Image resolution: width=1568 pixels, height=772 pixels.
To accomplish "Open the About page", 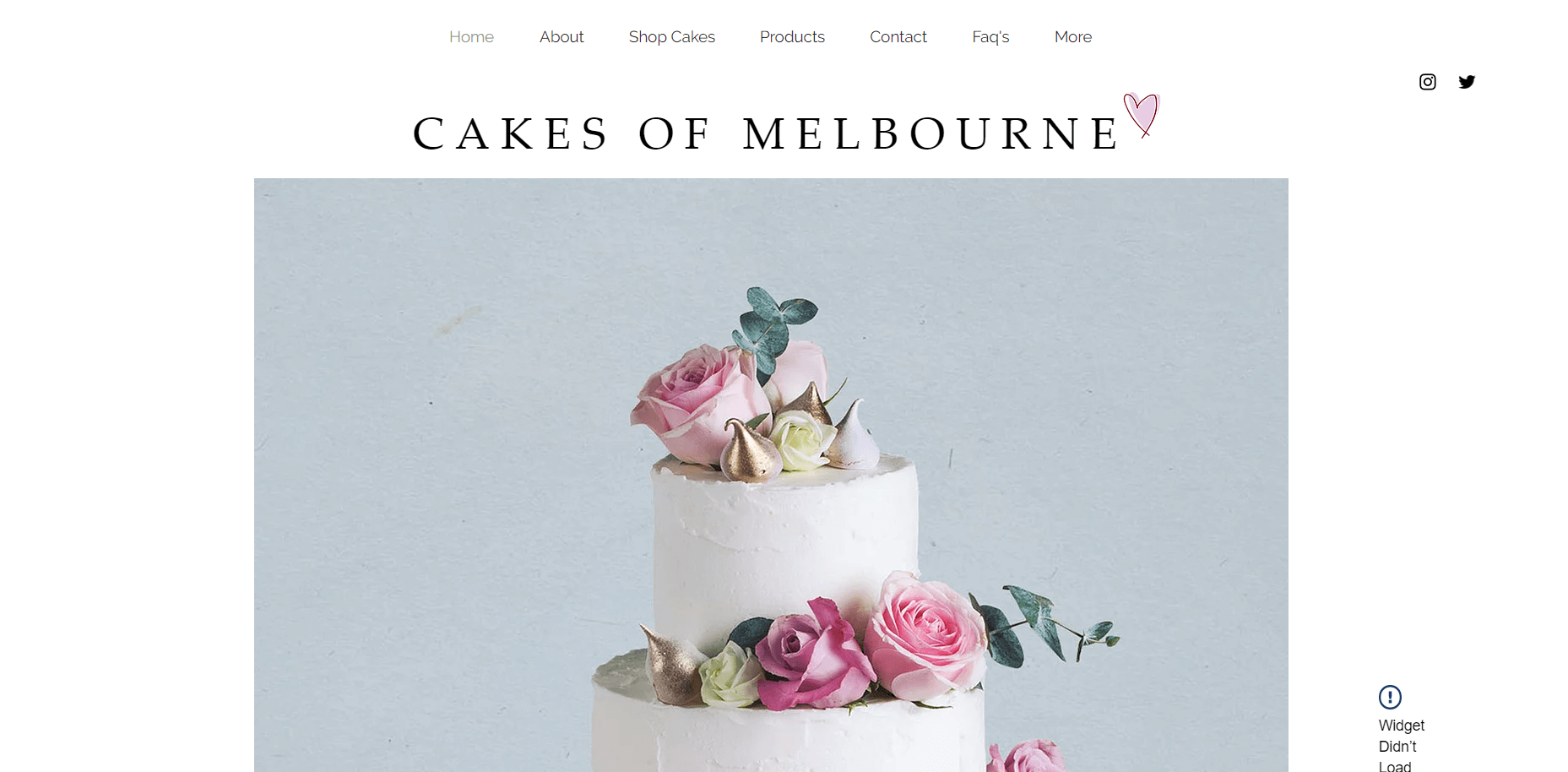I will point(562,37).
